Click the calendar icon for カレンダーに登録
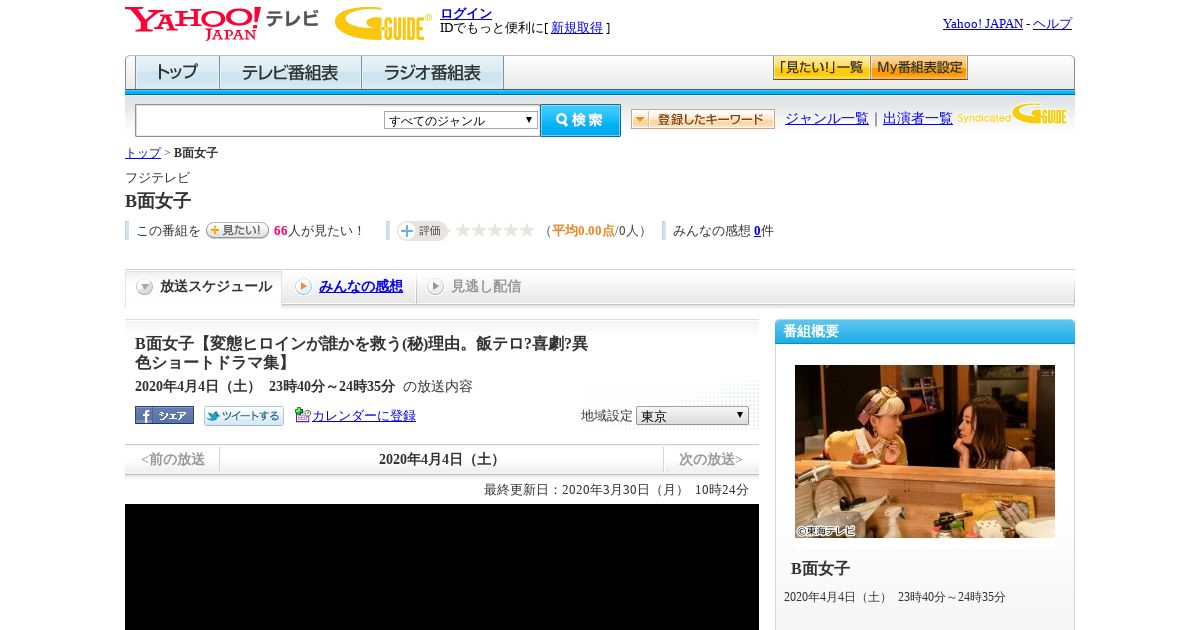The height and width of the screenshot is (630, 1200). (302, 415)
